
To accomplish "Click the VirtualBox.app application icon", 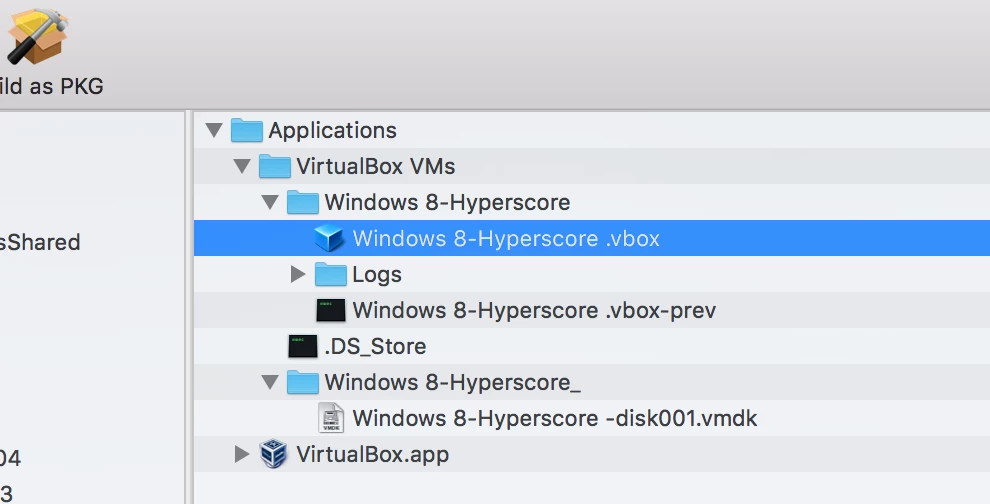I will coord(273,454).
